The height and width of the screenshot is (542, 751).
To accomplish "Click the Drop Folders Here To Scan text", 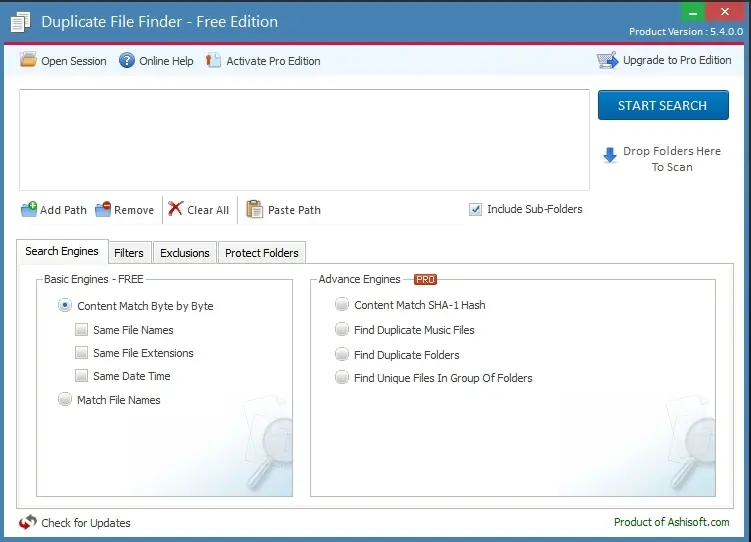I will point(672,159).
